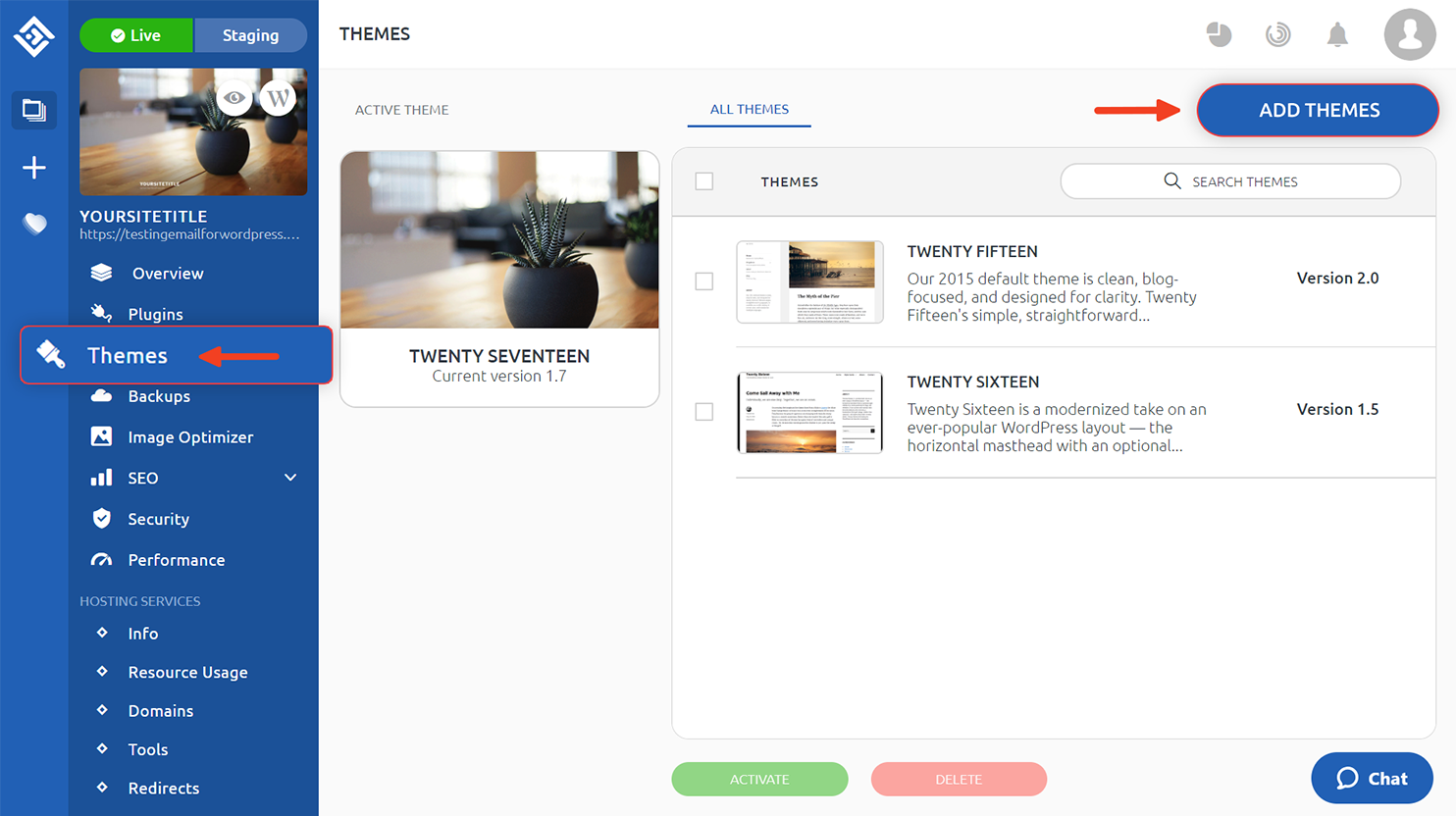
Task: Open Info under Hosting Services
Action: pos(143,634)
